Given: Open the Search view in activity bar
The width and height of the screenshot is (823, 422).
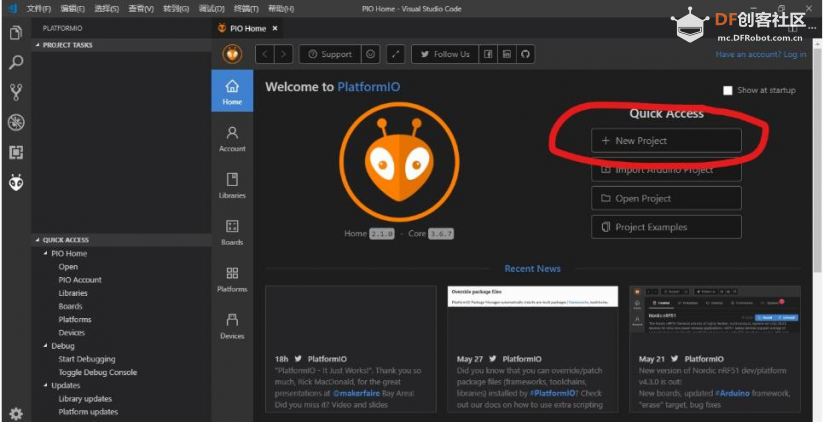Looking at the screenshot, I should click(x=16, y=62).
